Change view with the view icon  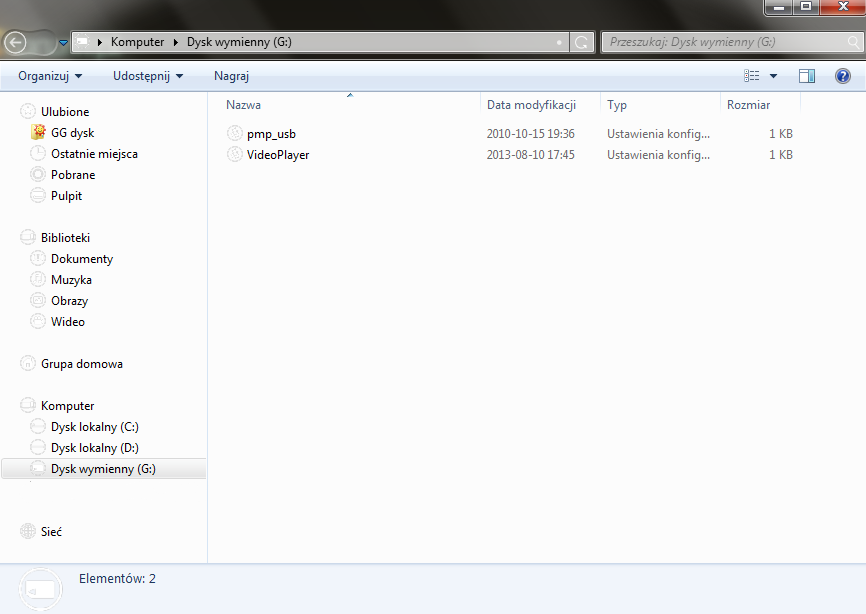[x=752, y=76]
